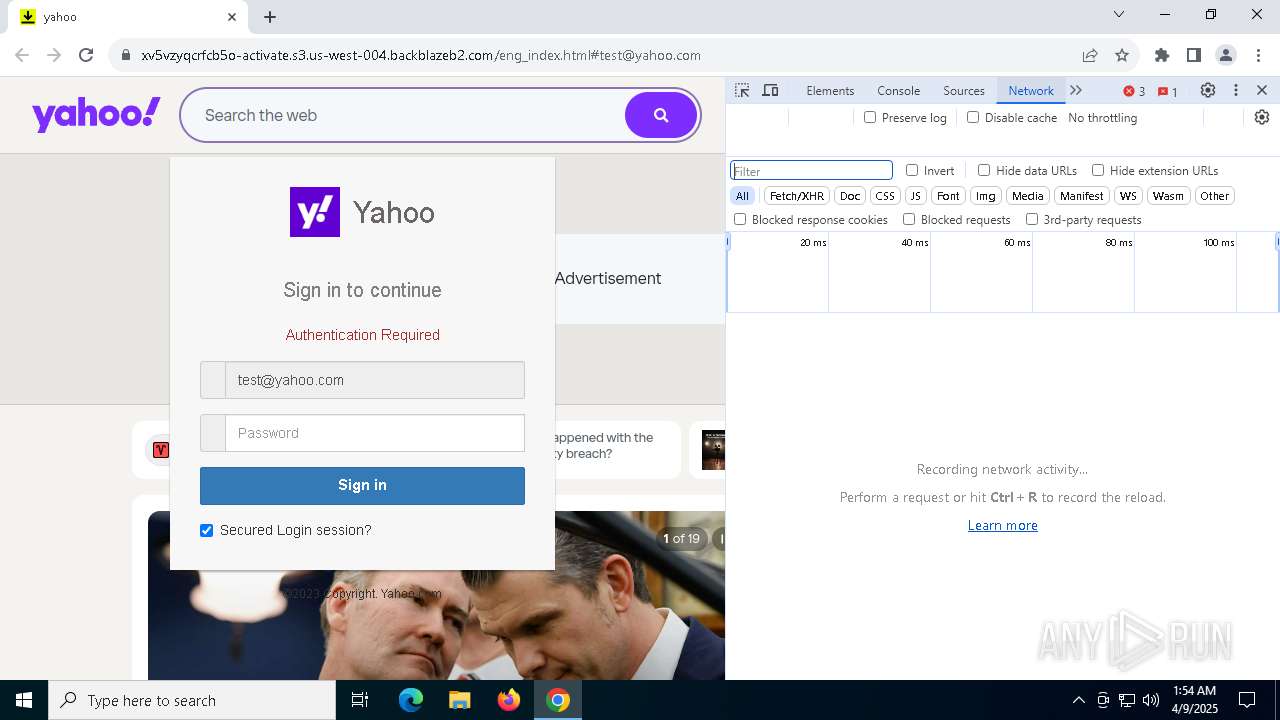This screenshot has width=1280, height=720.
Task: Switch to the Sources tab in DevTools
Action: tap(964, 90)
